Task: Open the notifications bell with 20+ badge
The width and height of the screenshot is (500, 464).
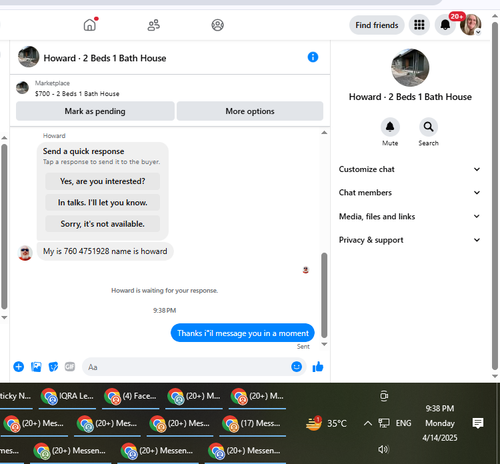Action: [x=445, y=25]
